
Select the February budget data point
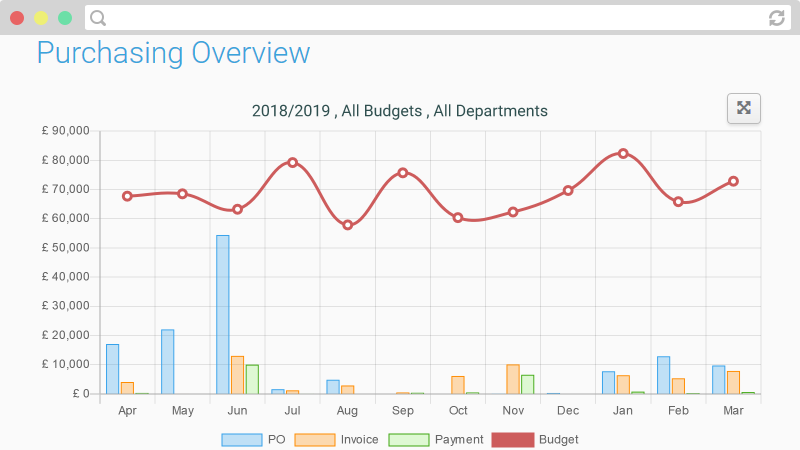coord(678,202)
